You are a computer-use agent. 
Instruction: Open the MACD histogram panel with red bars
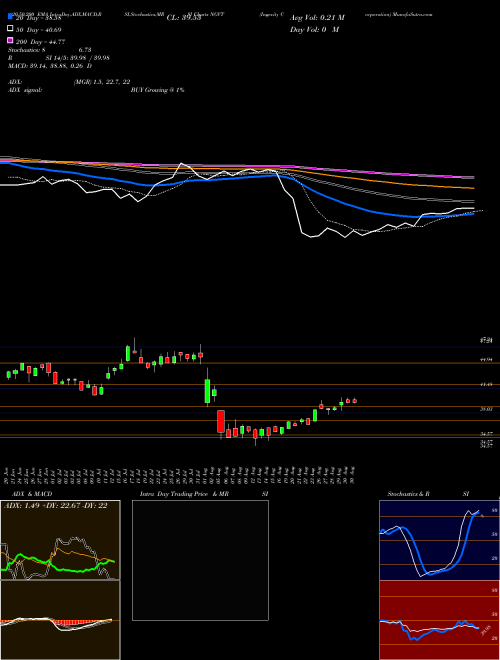(60, 620)
